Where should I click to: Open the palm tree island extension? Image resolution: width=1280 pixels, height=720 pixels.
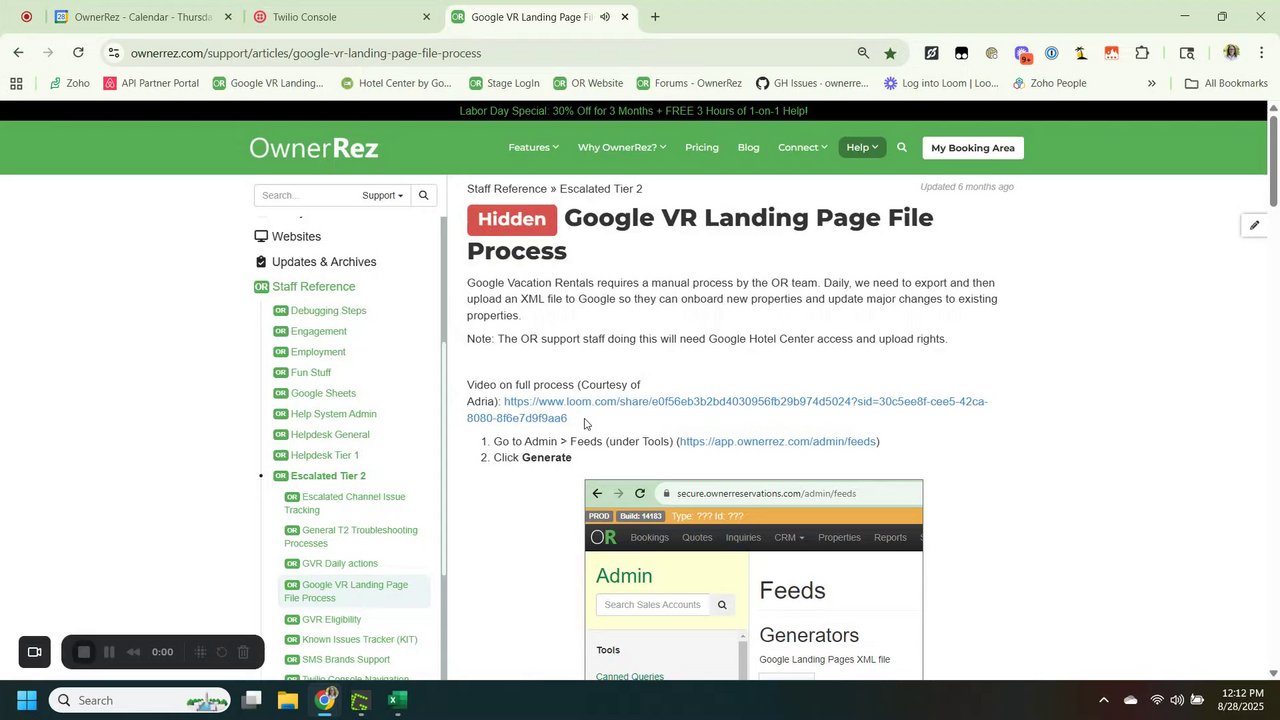[x=1081, y=53]
